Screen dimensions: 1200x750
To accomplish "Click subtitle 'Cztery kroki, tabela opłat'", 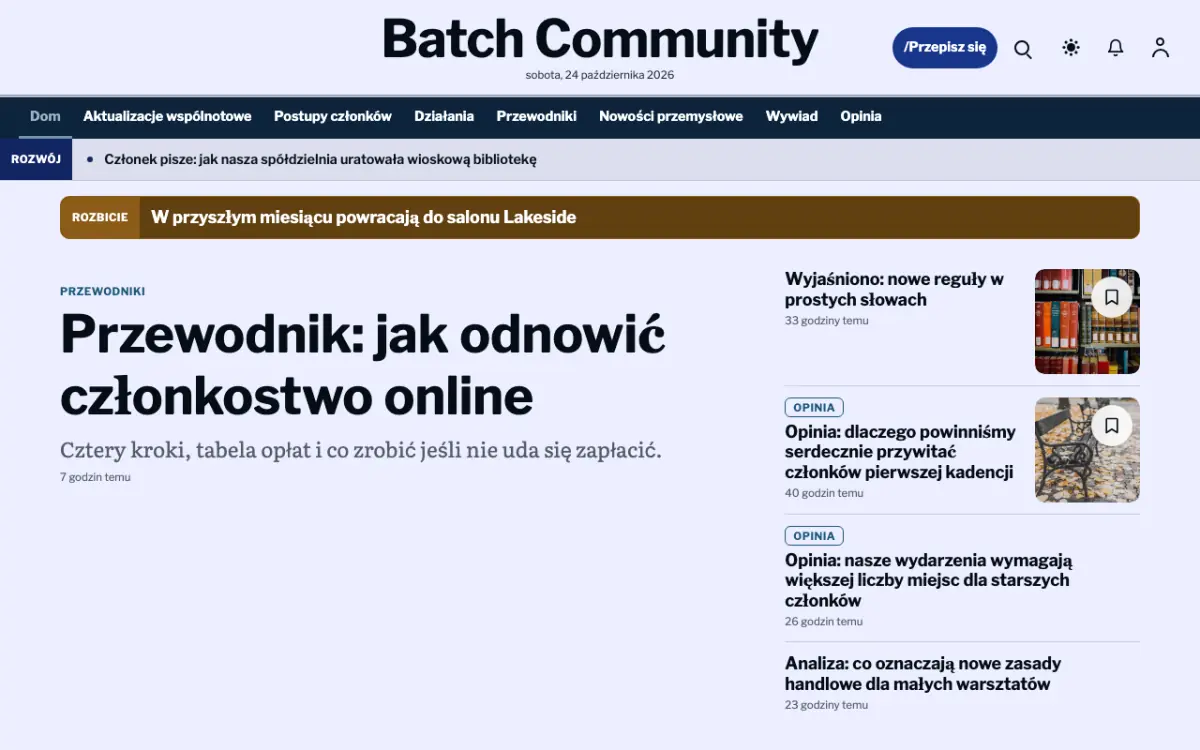I will (361, 450).
